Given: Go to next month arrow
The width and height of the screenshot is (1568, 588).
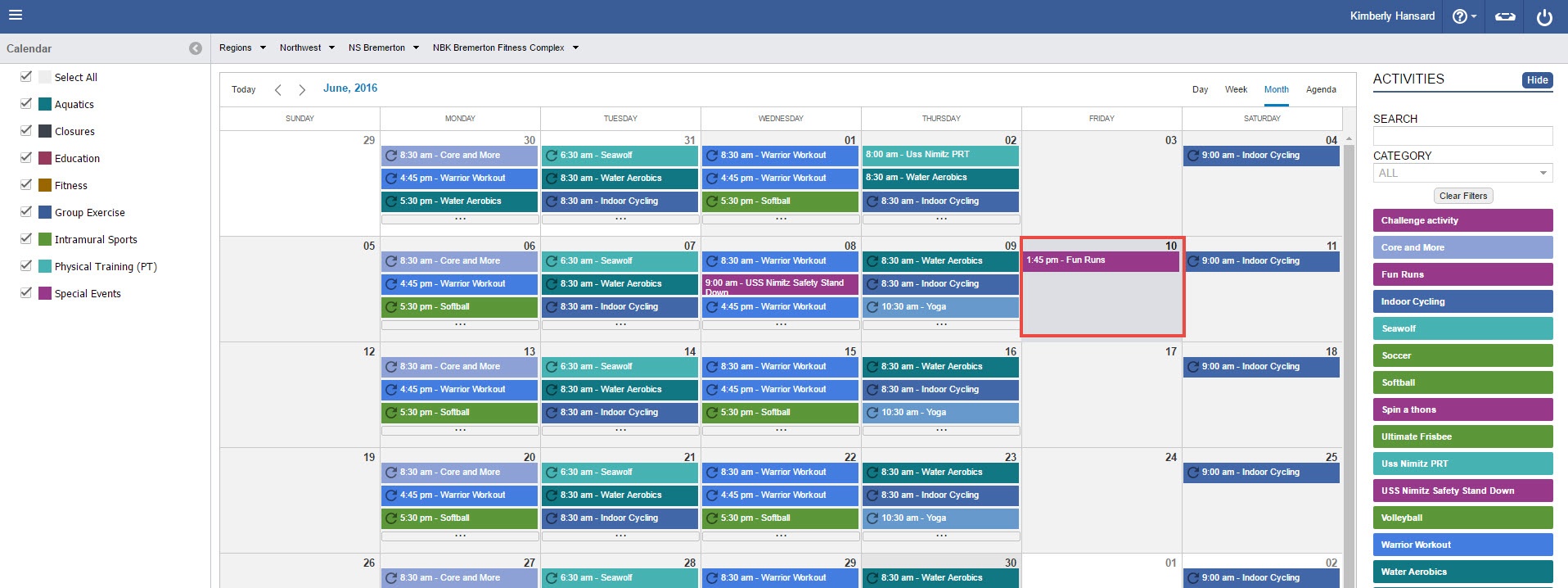Looking at the screenshot, I should pyautogui.click(x=302, y=89).
